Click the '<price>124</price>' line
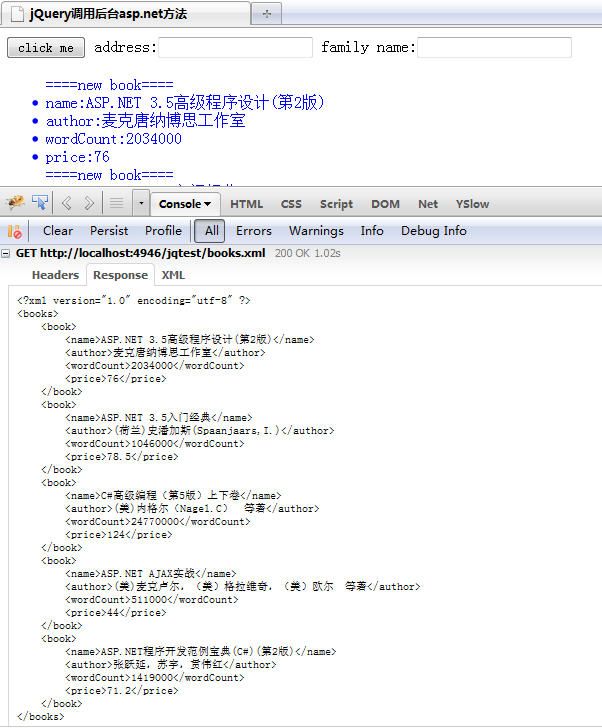 pyautogui.click(x=118, y=534)
